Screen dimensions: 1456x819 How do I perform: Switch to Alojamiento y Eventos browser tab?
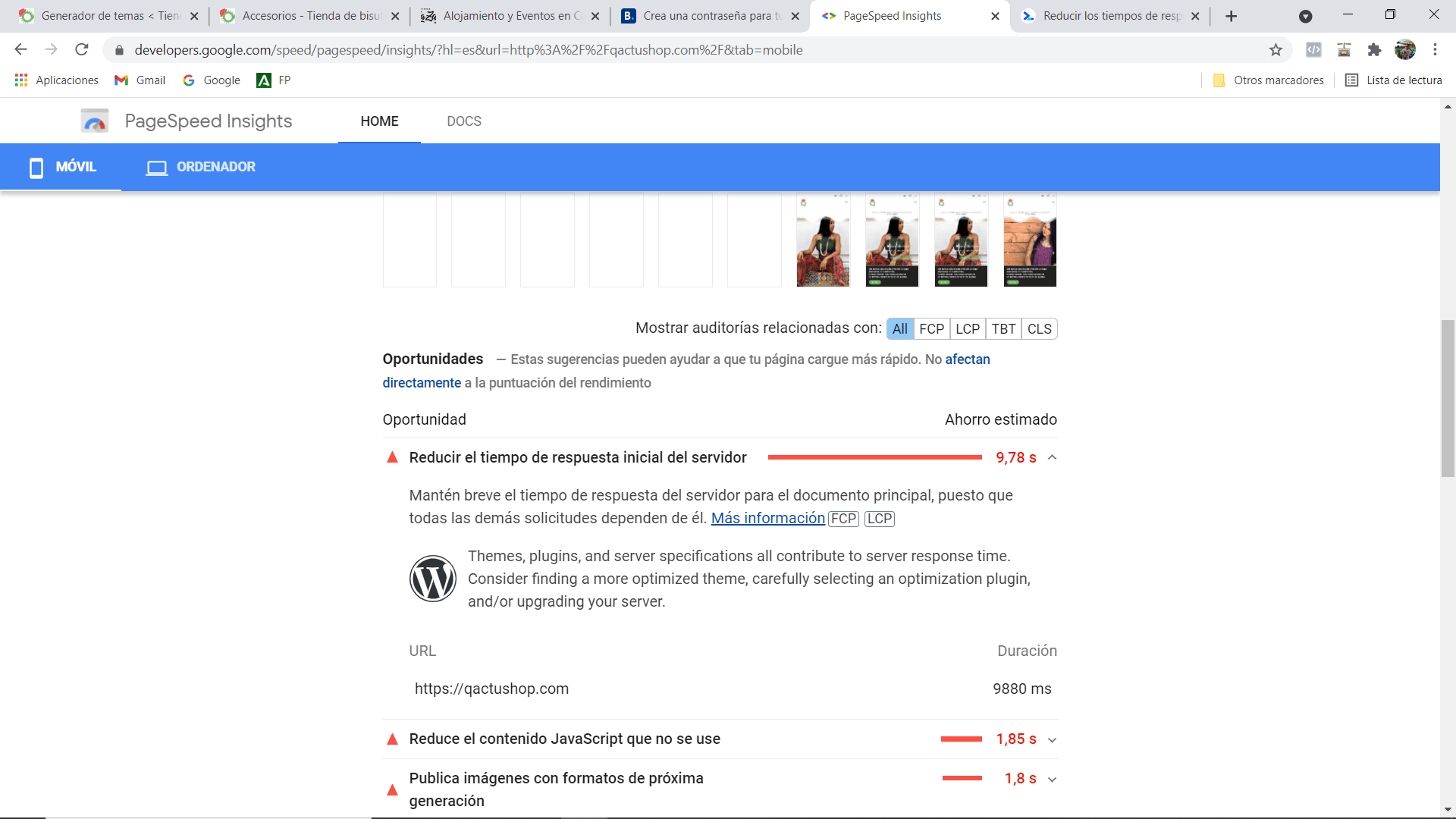[510, 16]
